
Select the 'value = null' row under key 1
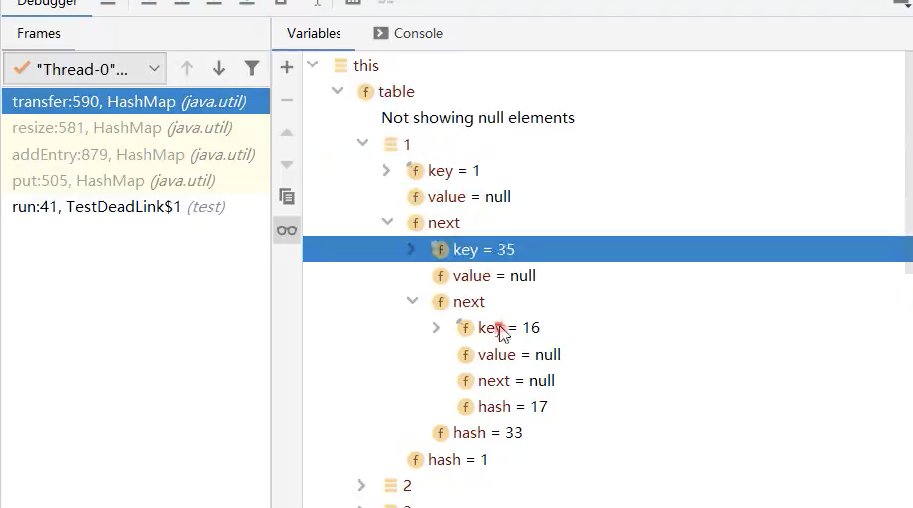604,197
